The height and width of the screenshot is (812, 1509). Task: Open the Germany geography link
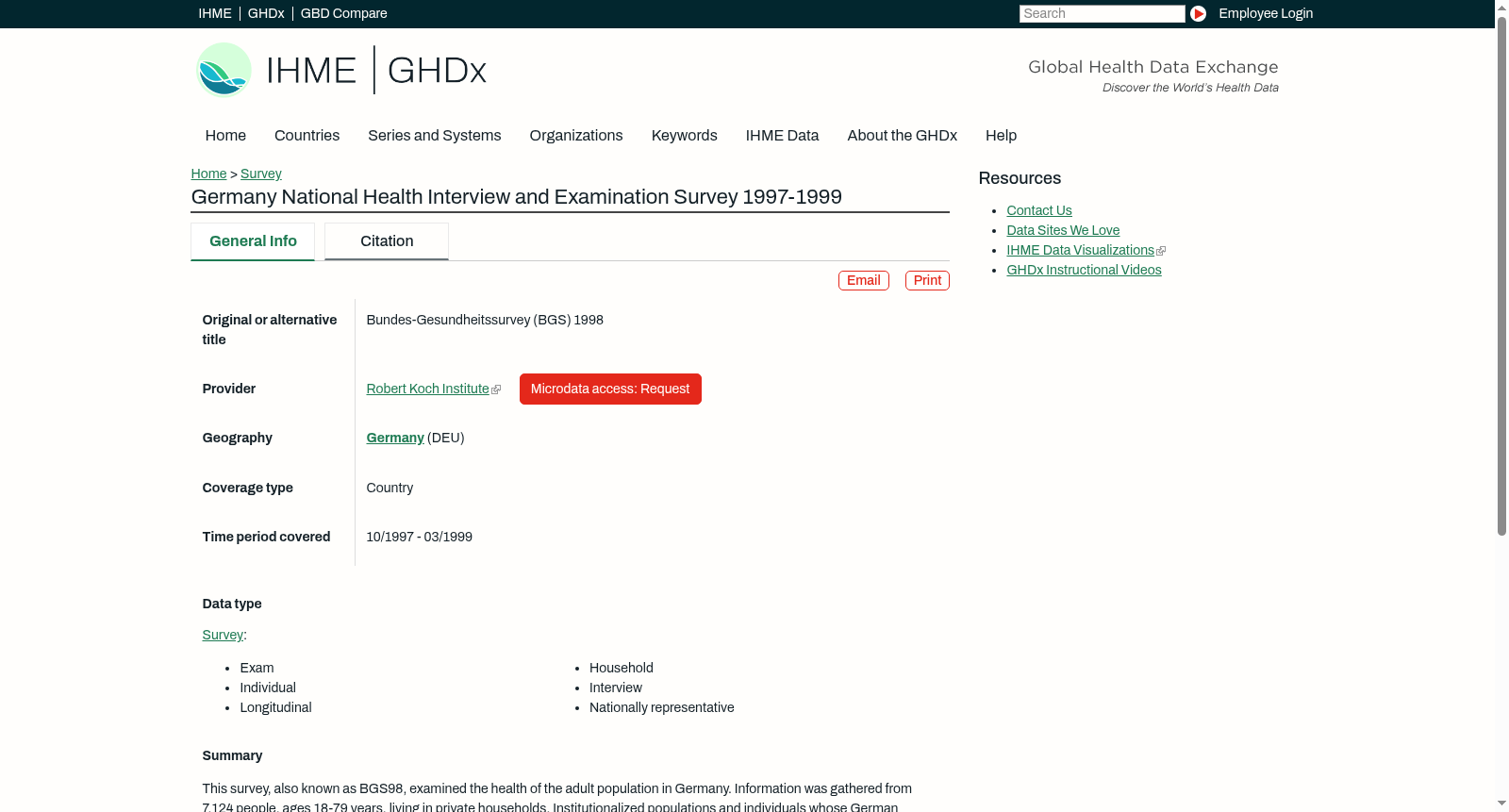click(395, 438)
